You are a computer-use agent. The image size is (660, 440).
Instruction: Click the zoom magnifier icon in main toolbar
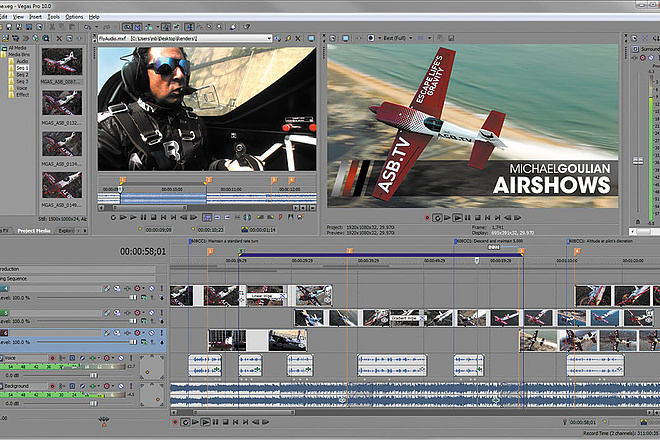click(219, 27)
